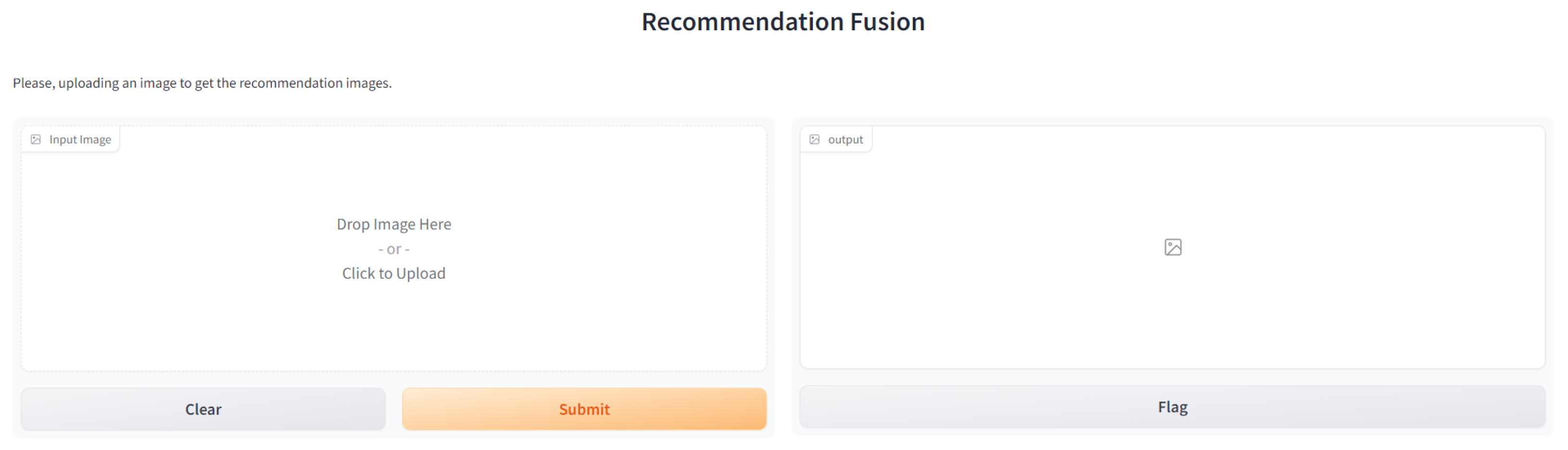This screenshot has height=450, width=1568.
Task: Click the 'Drop Image Here' text
Action: [x=394, y=225]
